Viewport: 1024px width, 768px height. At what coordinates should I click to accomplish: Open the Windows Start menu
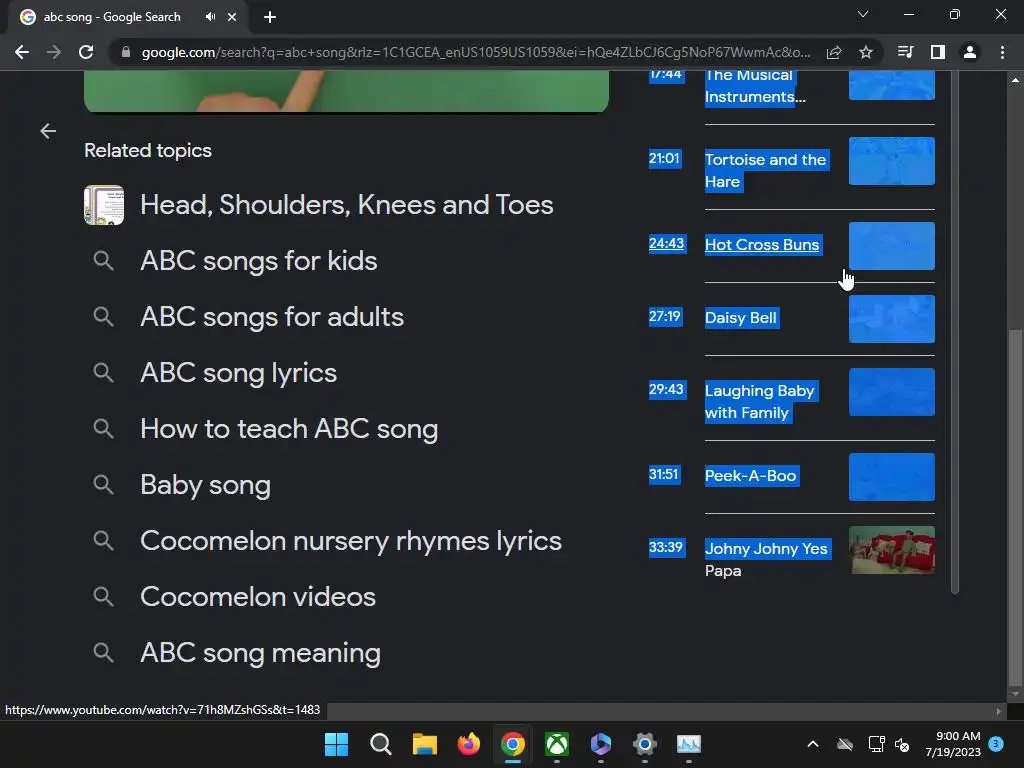pyautogui.click(x=336, y=744)
